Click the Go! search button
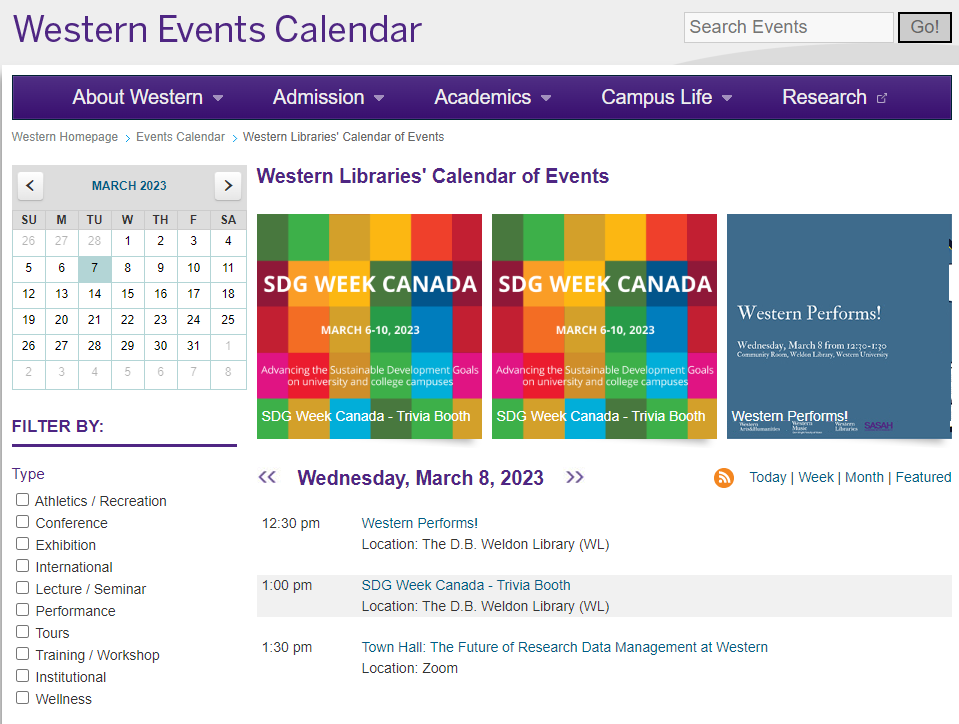959x724 pixels. 924,28
